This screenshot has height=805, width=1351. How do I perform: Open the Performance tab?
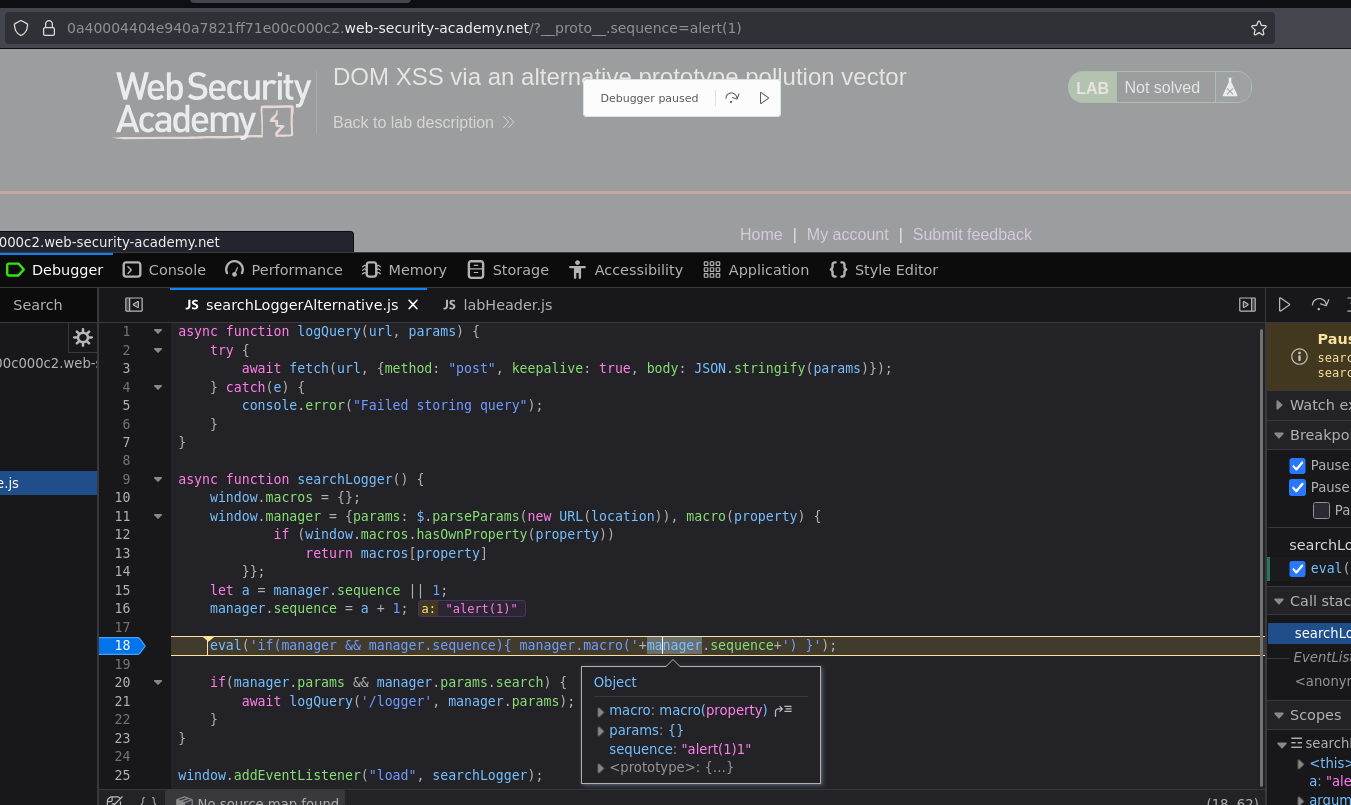[284, 270]
